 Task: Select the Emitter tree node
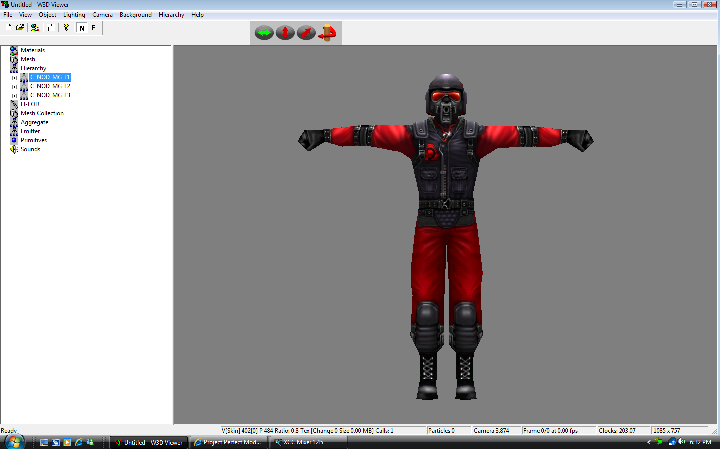(x=30, y=131)
